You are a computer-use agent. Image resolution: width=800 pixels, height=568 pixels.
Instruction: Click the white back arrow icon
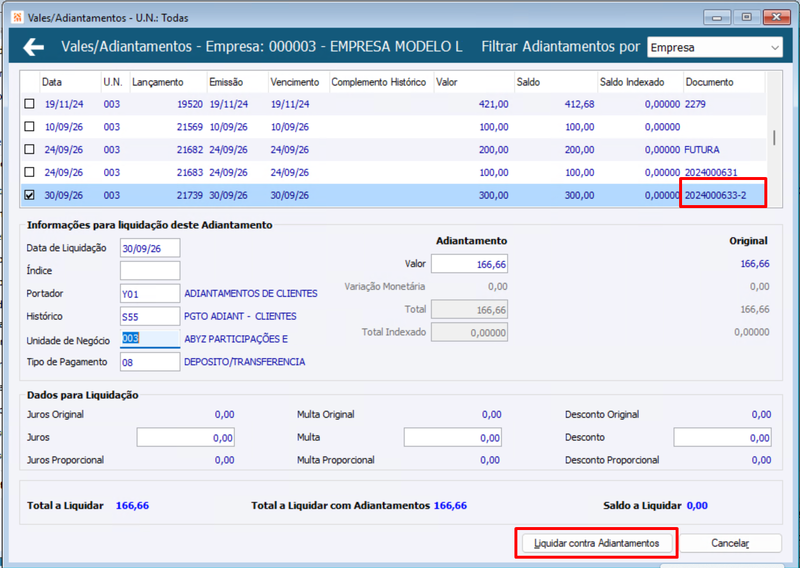pyautogui.click(x=34, y=47)
